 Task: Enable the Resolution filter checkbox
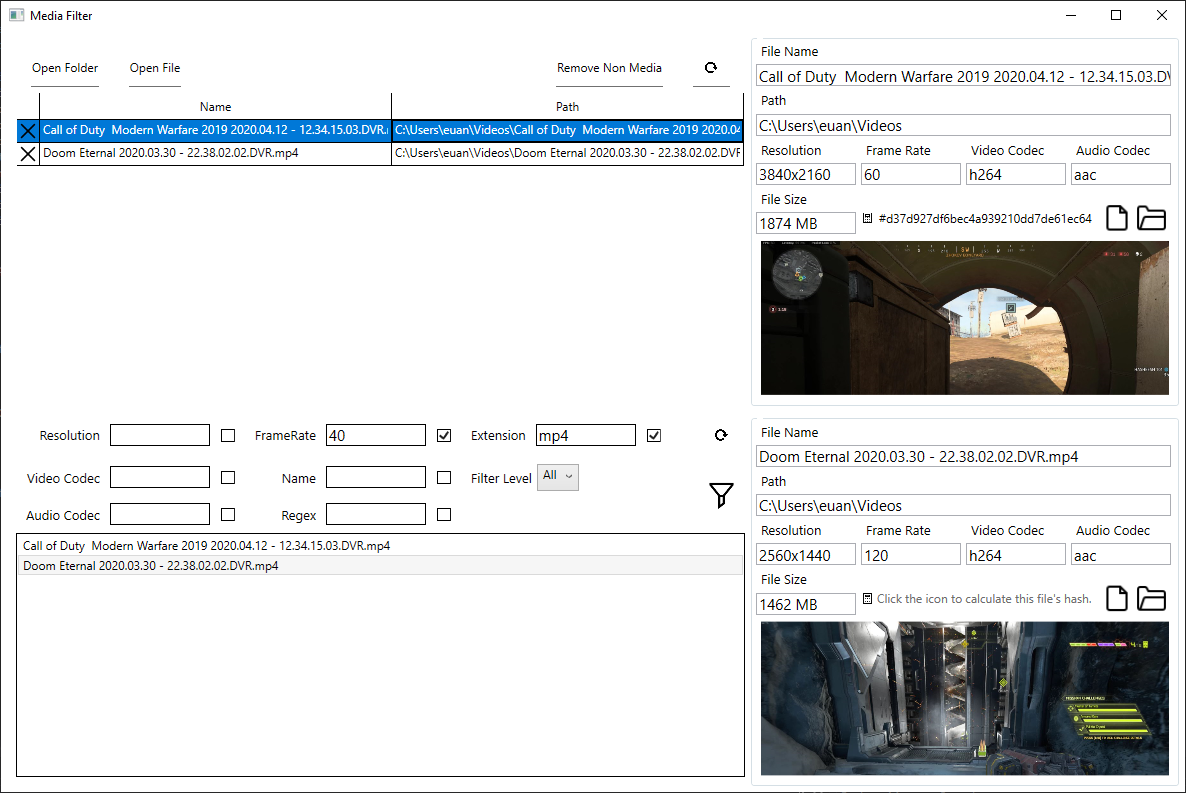228,435
